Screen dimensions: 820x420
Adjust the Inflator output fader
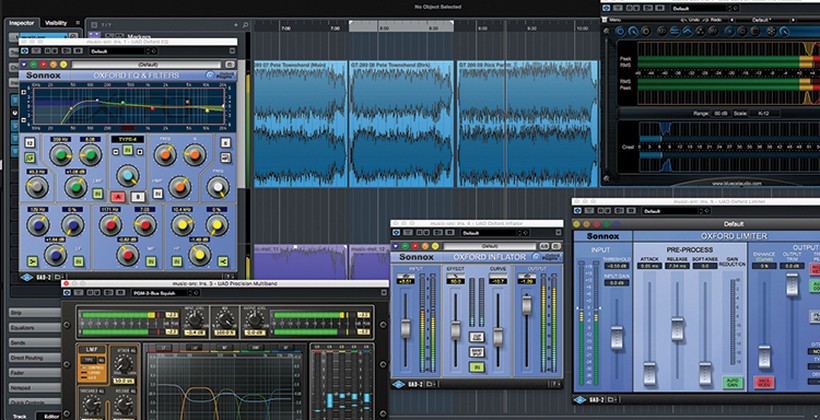click(x=527, y=305)
